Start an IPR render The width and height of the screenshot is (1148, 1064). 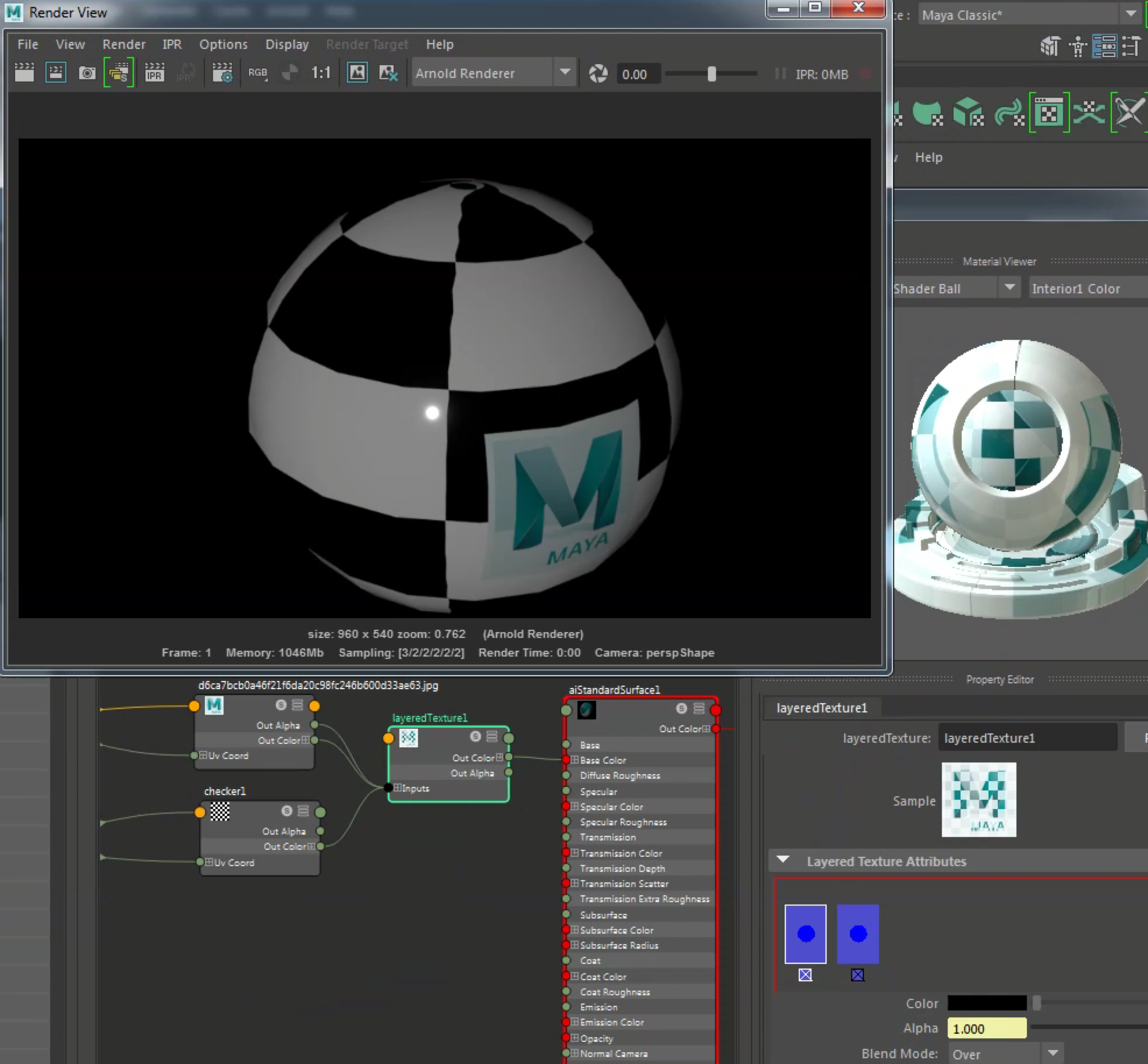tap(154, 73)
